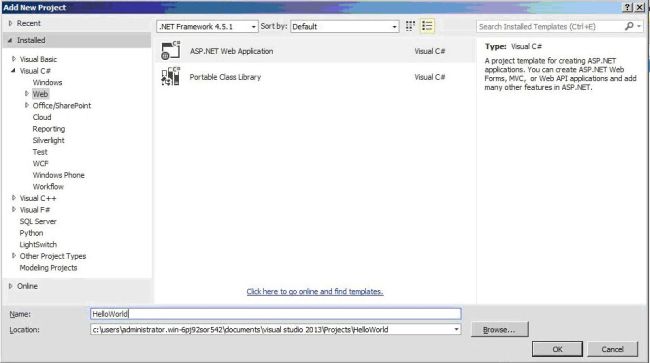650x363 pixels.
Task: Open search options dropdown arrow
Action: (639, 26)
